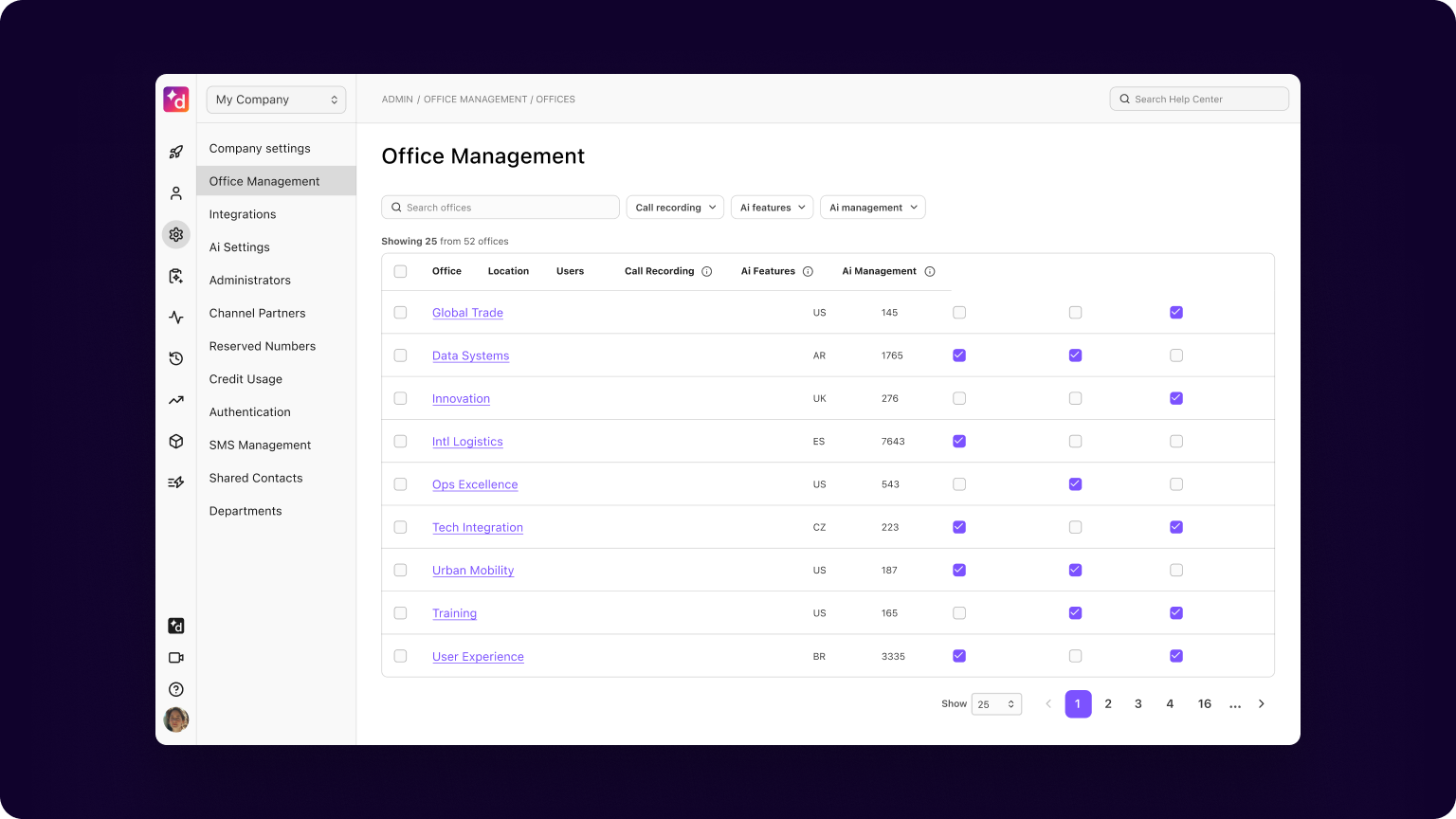Open Departments menu item
This screenshot has height=819, width=1456.
(276, 511)
